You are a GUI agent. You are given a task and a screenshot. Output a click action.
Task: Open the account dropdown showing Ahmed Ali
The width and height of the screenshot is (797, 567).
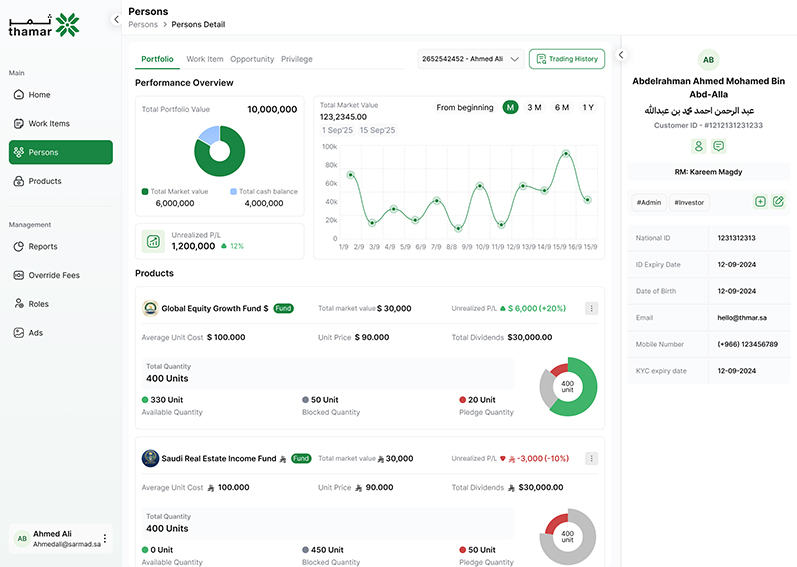pyautogui.click(x=470, y=59)
